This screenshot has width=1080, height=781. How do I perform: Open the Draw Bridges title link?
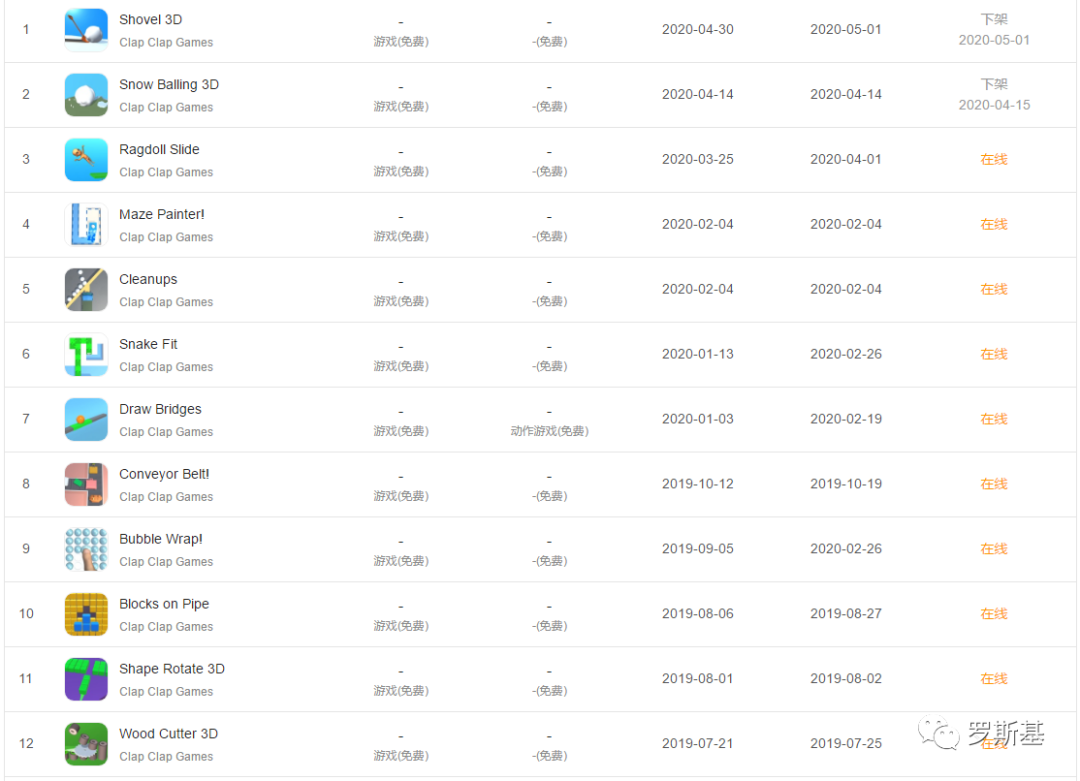coord(160,409)
